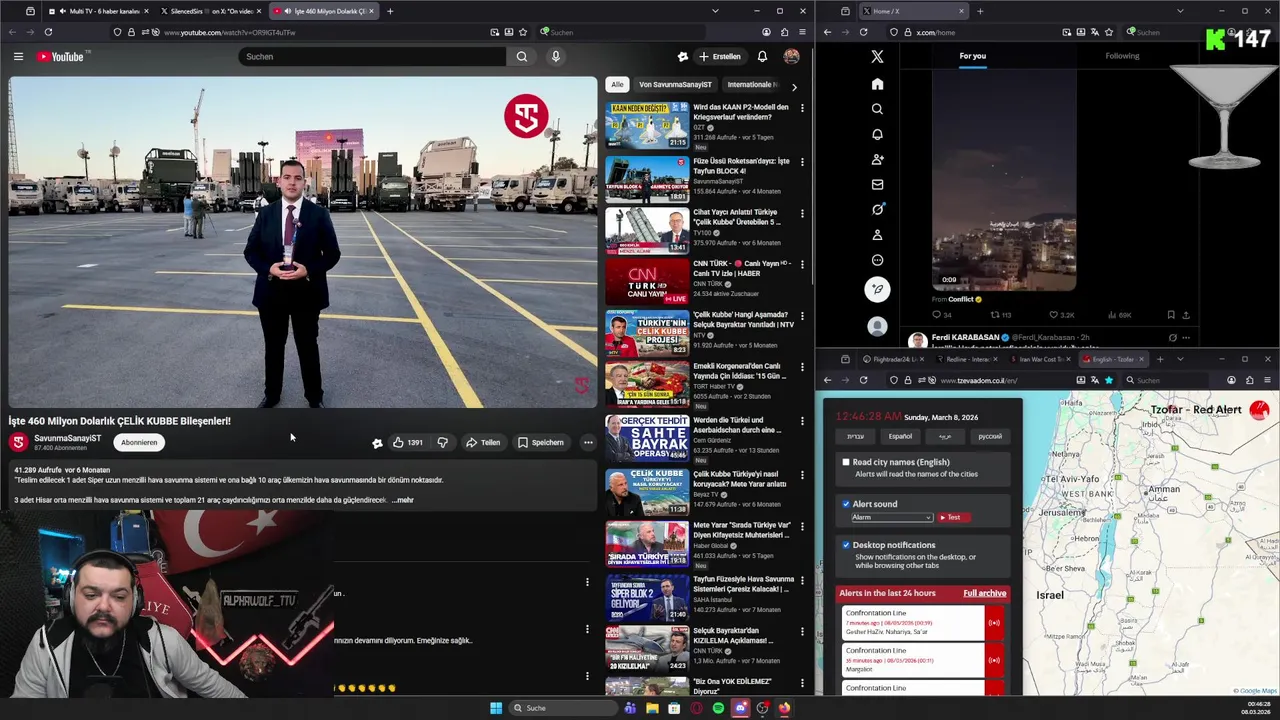The height and width of the screenshot is (720, 1280).
Task: Open Grok icon in X sidebar
Action: tap(877, 209)
